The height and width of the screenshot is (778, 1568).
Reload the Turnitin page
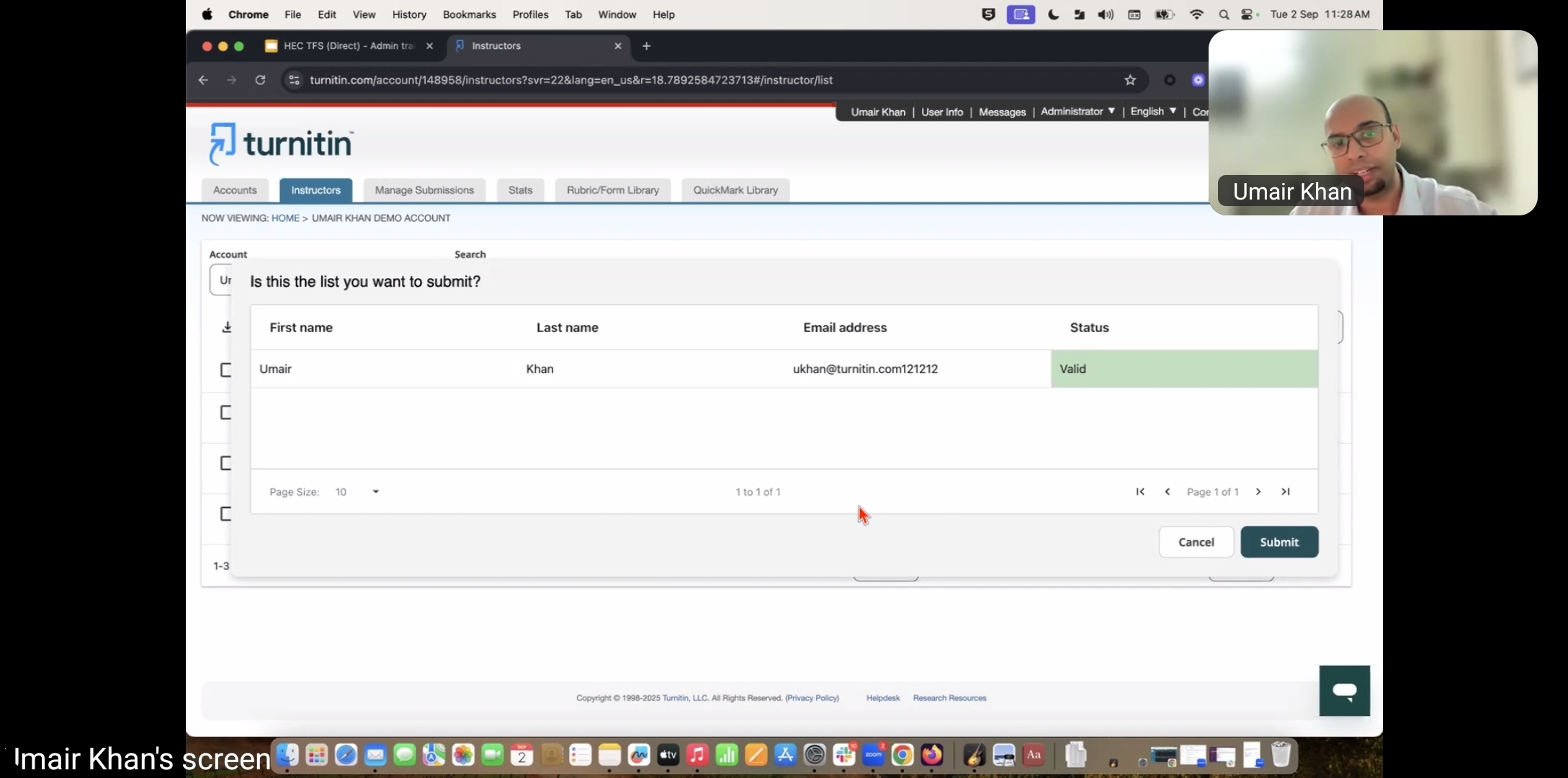point(260,80)
